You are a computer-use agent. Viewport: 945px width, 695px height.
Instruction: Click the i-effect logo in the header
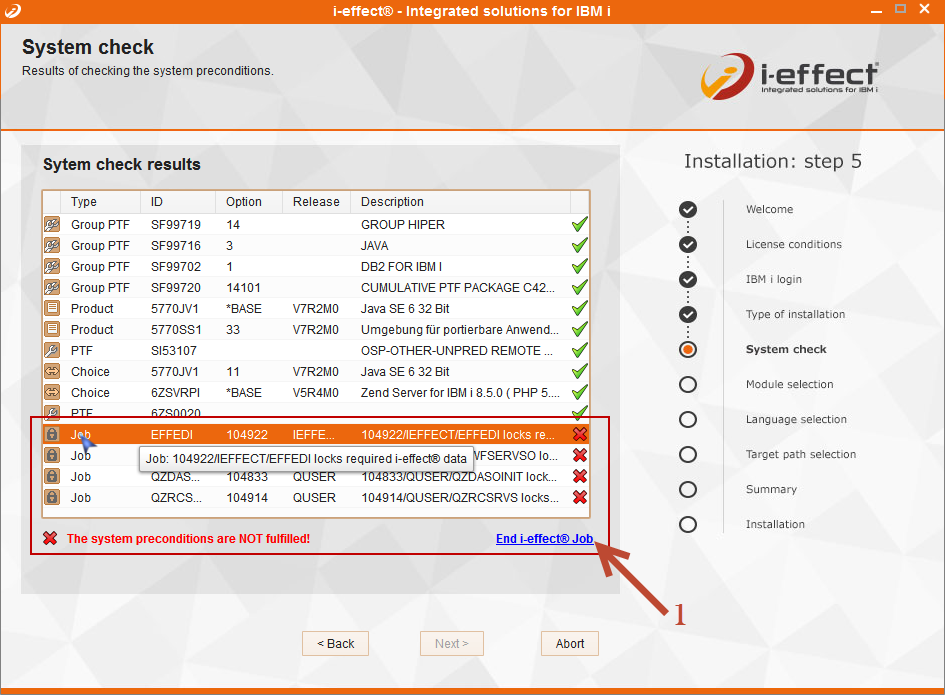(789, 77)
